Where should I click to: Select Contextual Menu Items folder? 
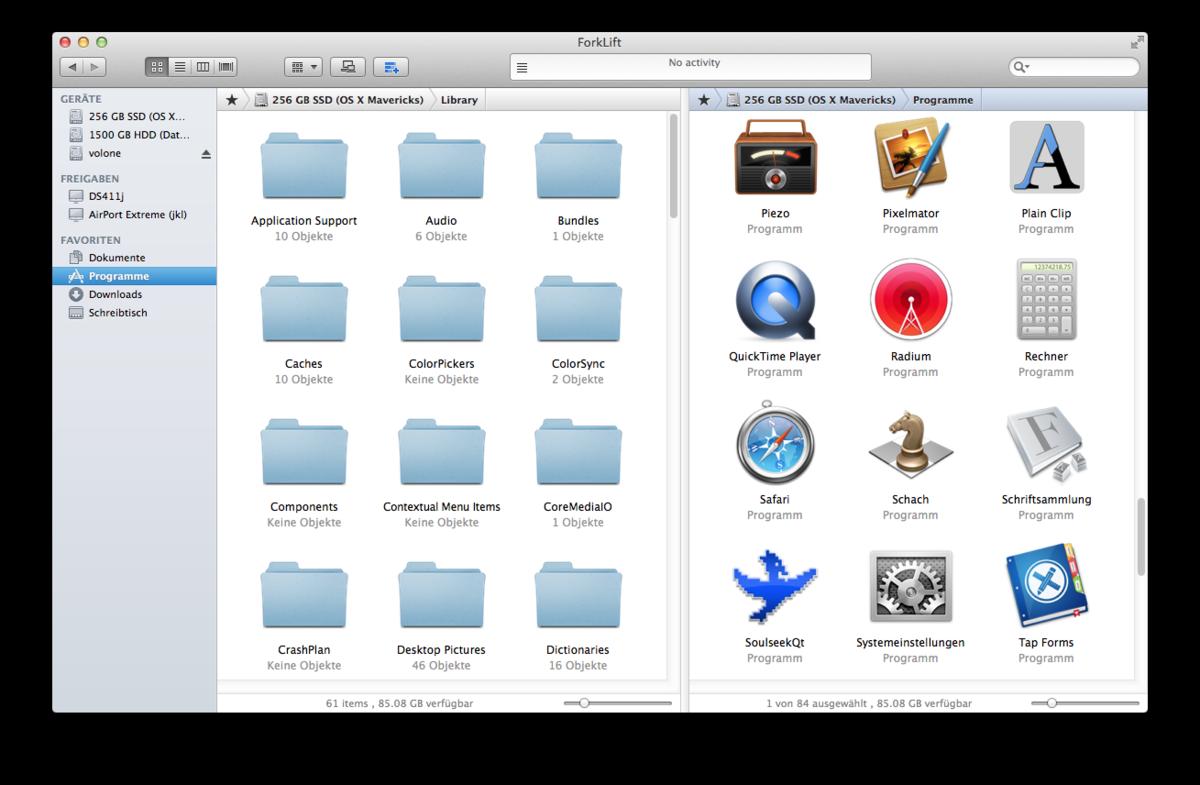[x=441, y=452]
